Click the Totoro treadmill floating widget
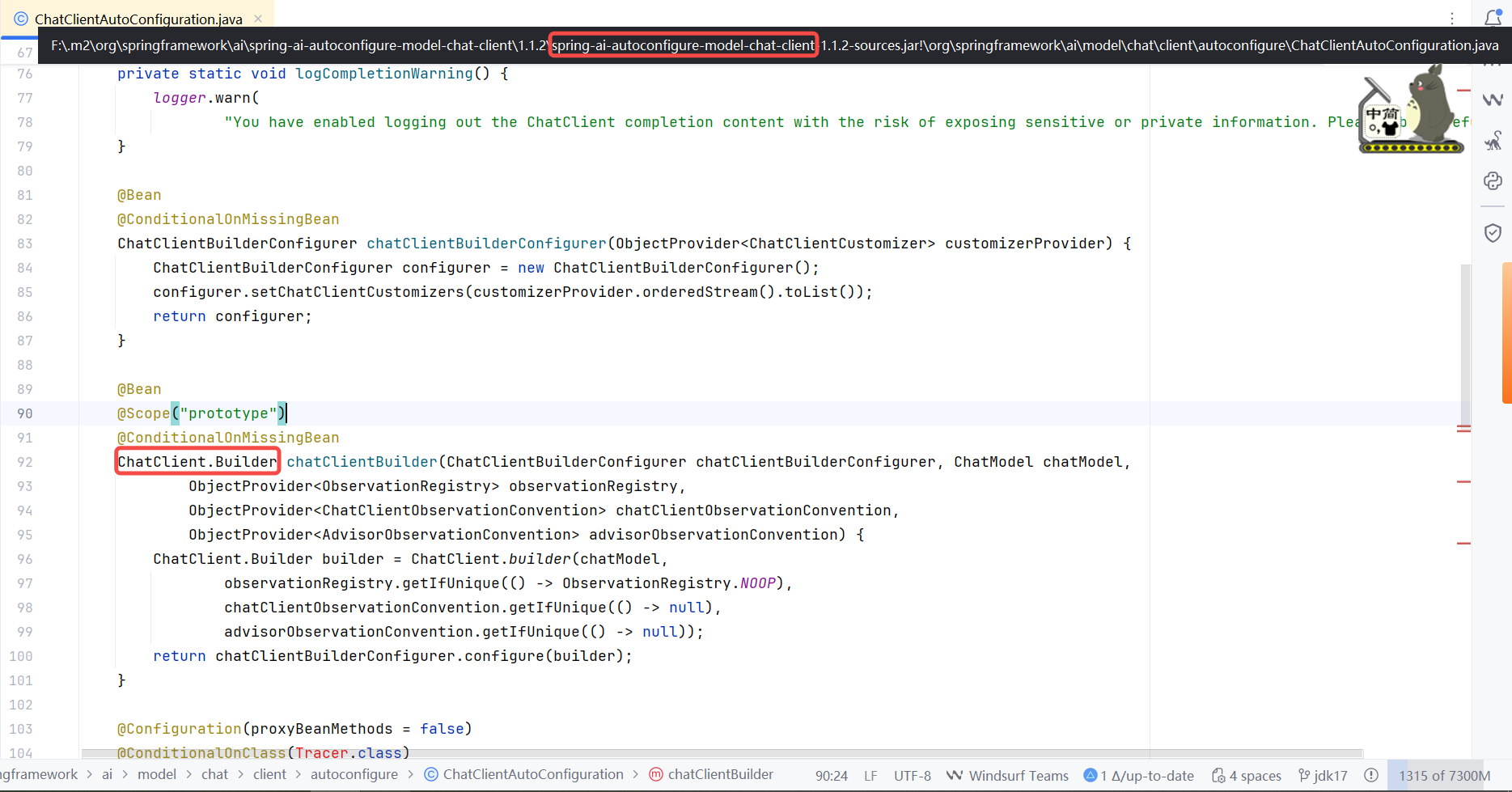The image size is (1512, 792). point(1412,109)
